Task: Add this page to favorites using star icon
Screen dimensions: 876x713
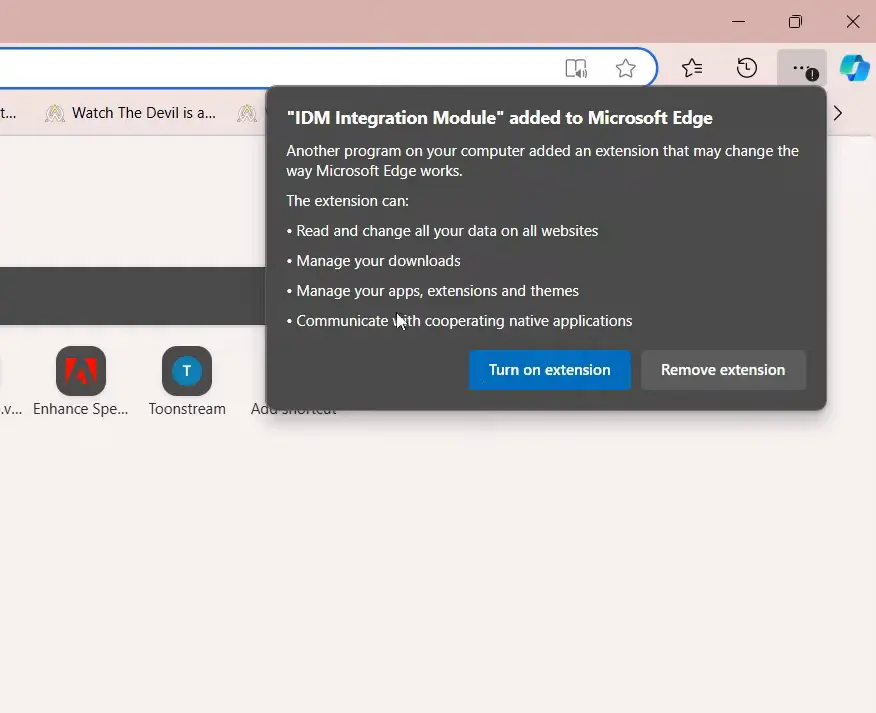Action: tap(626, 69)
